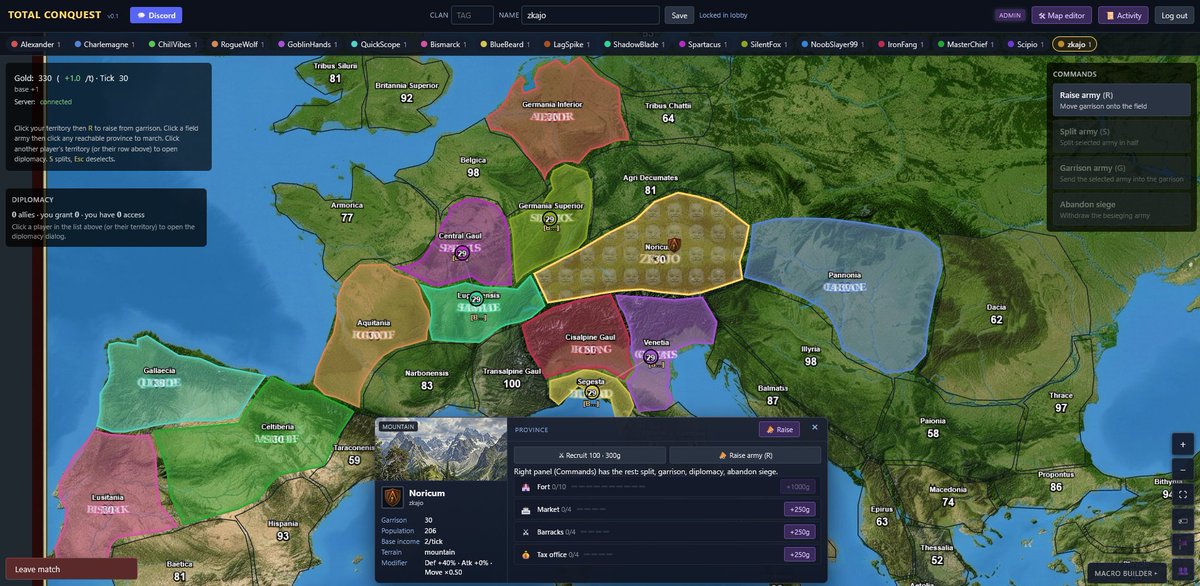Click the Noricum mountain terrain thumbnail
Viewport: 1200px width, 586px height.
click(441, 449)
